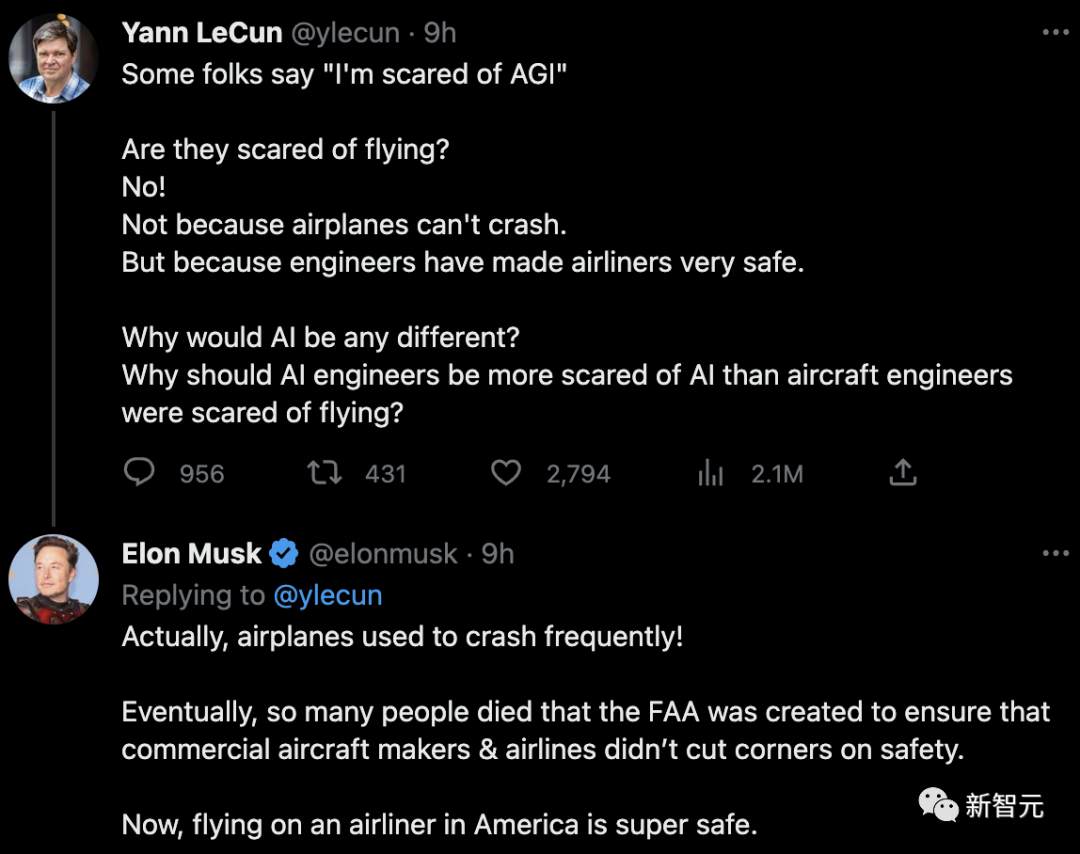
Task: Share LeCun's tweet via the share icon
Action: click(x=903, y=472)
